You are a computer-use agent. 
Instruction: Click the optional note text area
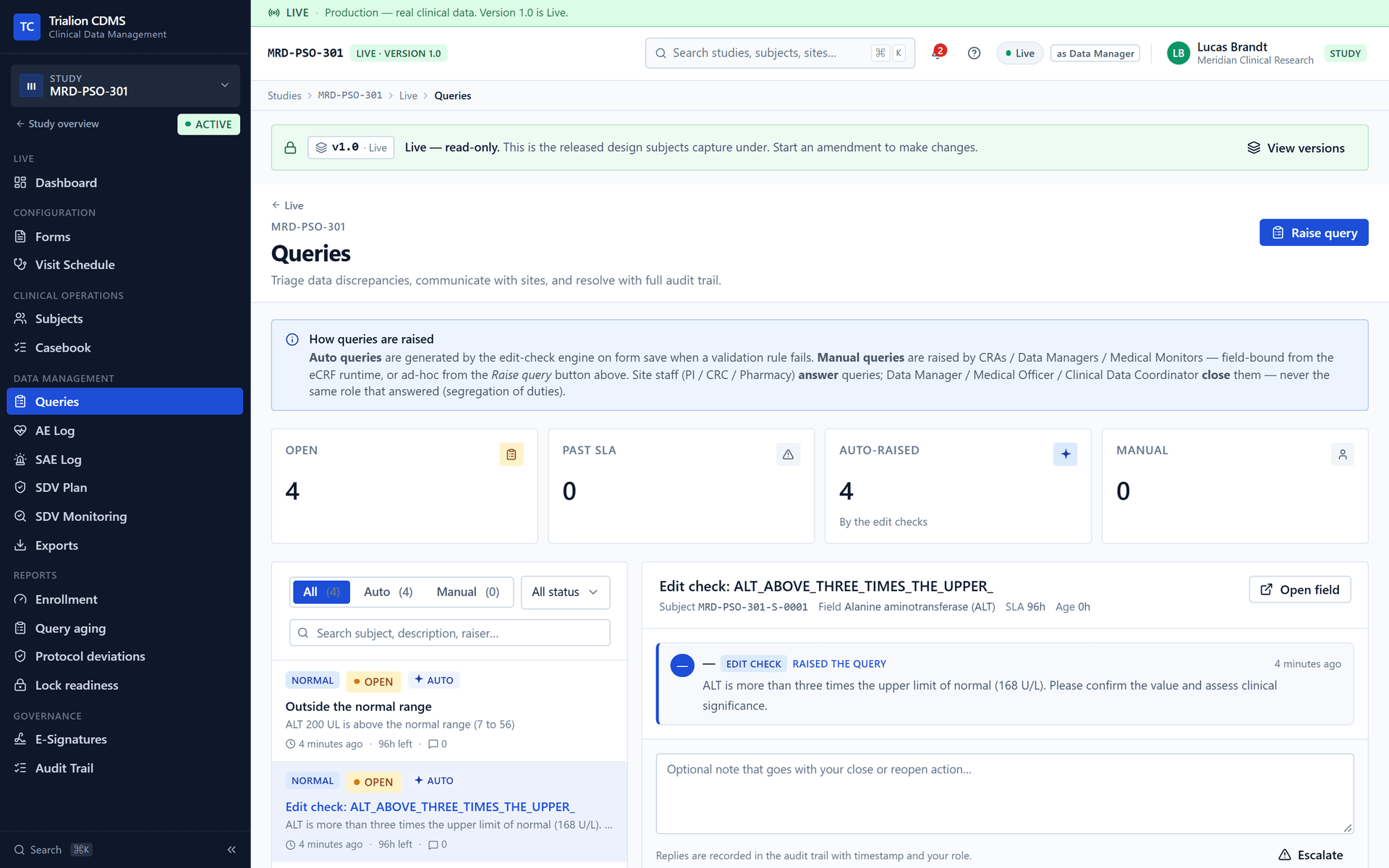pyautogui.click(x=1004, y=793)
